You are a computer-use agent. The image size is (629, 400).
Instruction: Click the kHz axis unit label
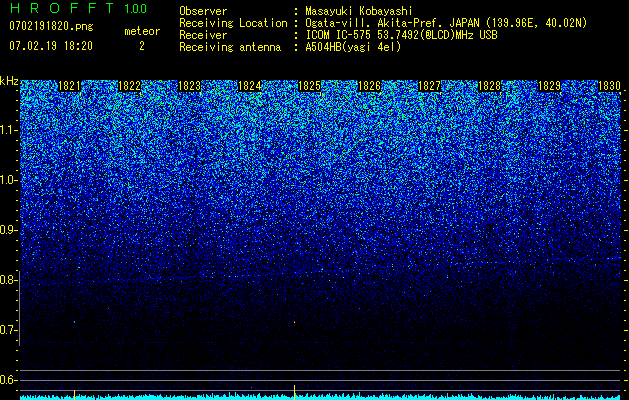9,81
